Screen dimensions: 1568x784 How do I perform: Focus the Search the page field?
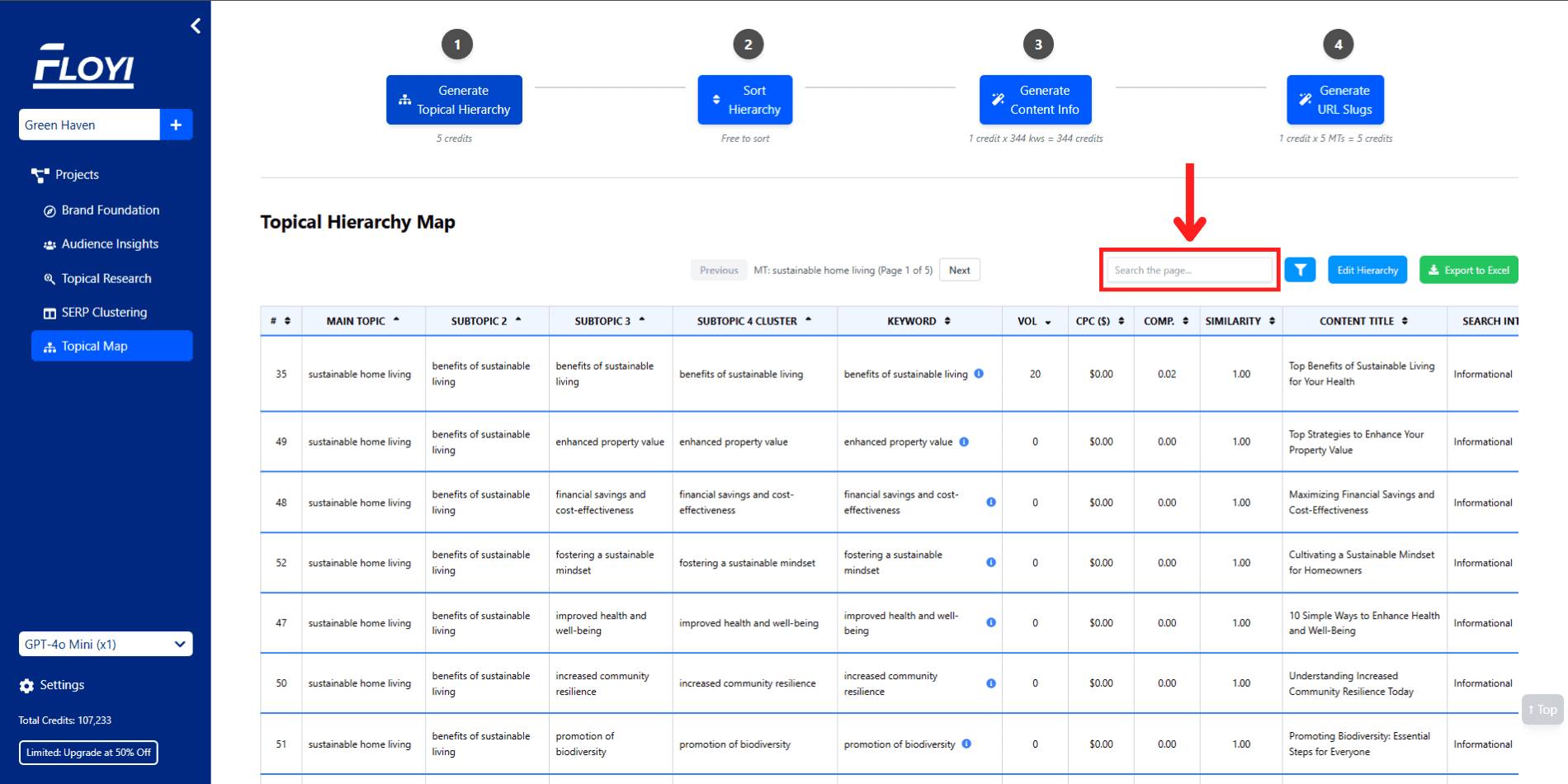click(1189, 270)
